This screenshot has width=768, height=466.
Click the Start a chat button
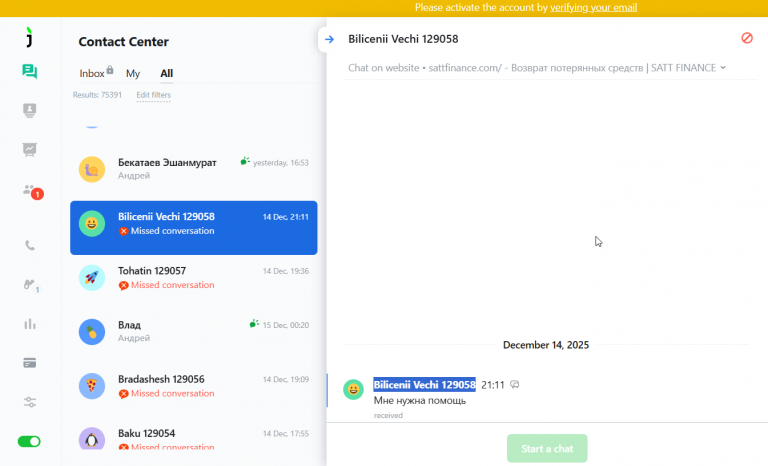pyautogui.click(x=547, y=448)
